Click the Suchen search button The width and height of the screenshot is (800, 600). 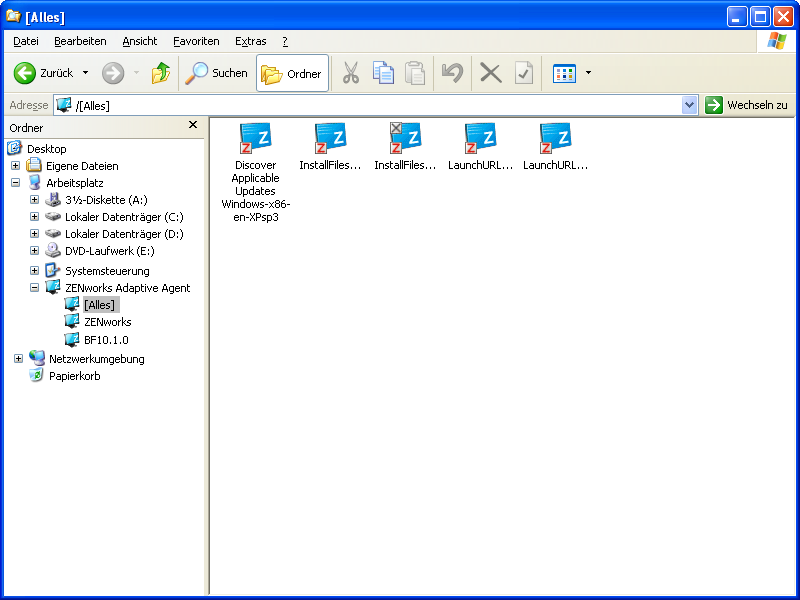217,73
